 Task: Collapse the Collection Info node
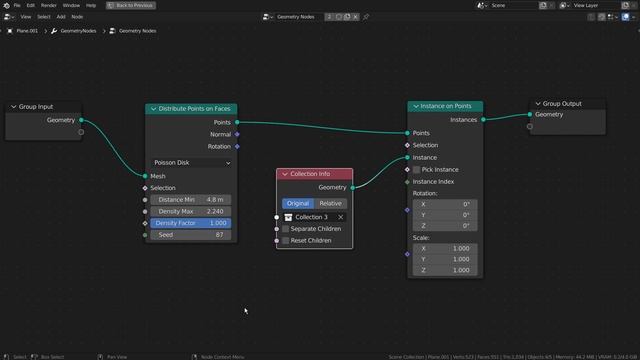coord(285,174)
